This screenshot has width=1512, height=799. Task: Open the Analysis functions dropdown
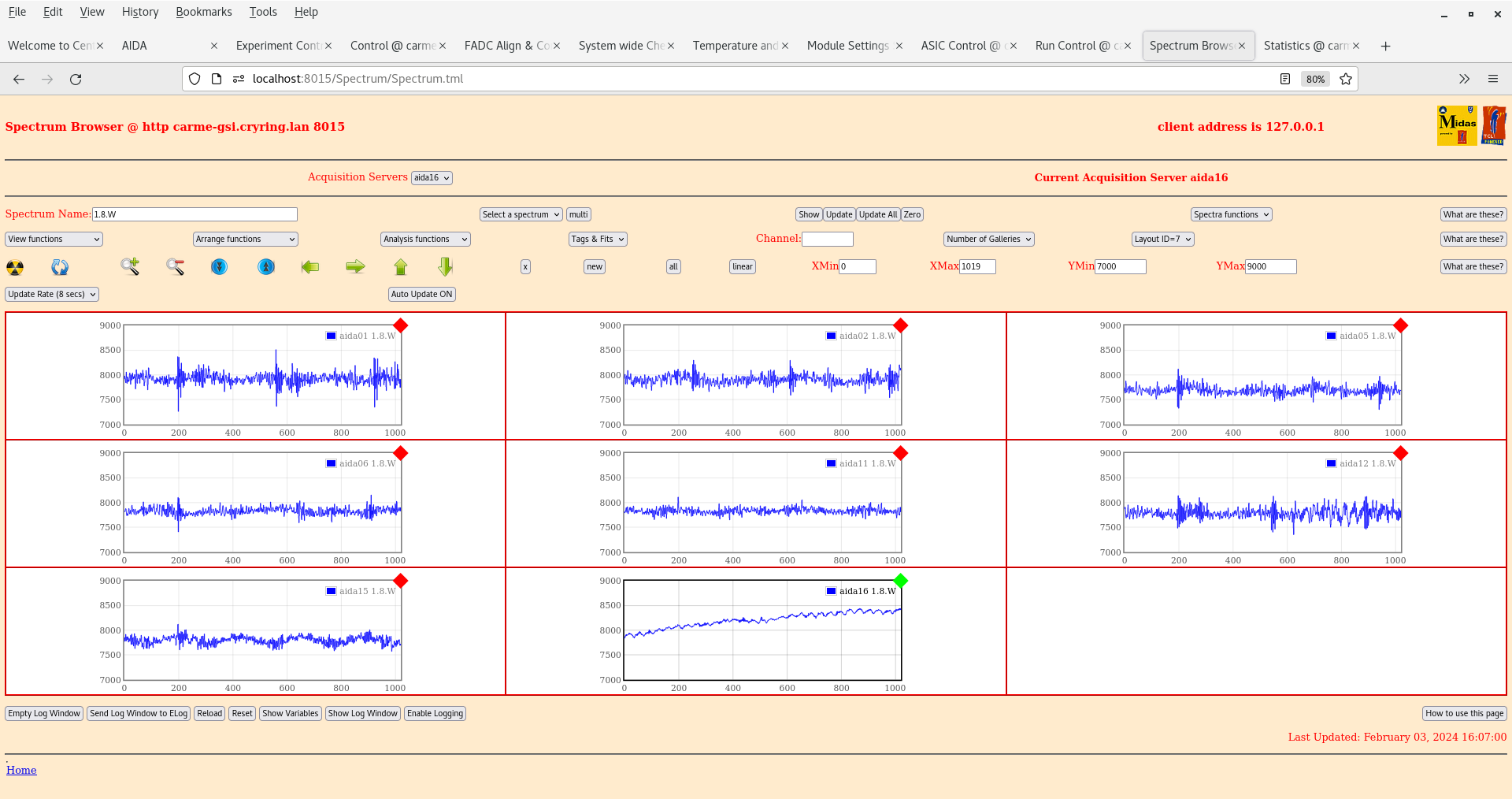[425, 239]
